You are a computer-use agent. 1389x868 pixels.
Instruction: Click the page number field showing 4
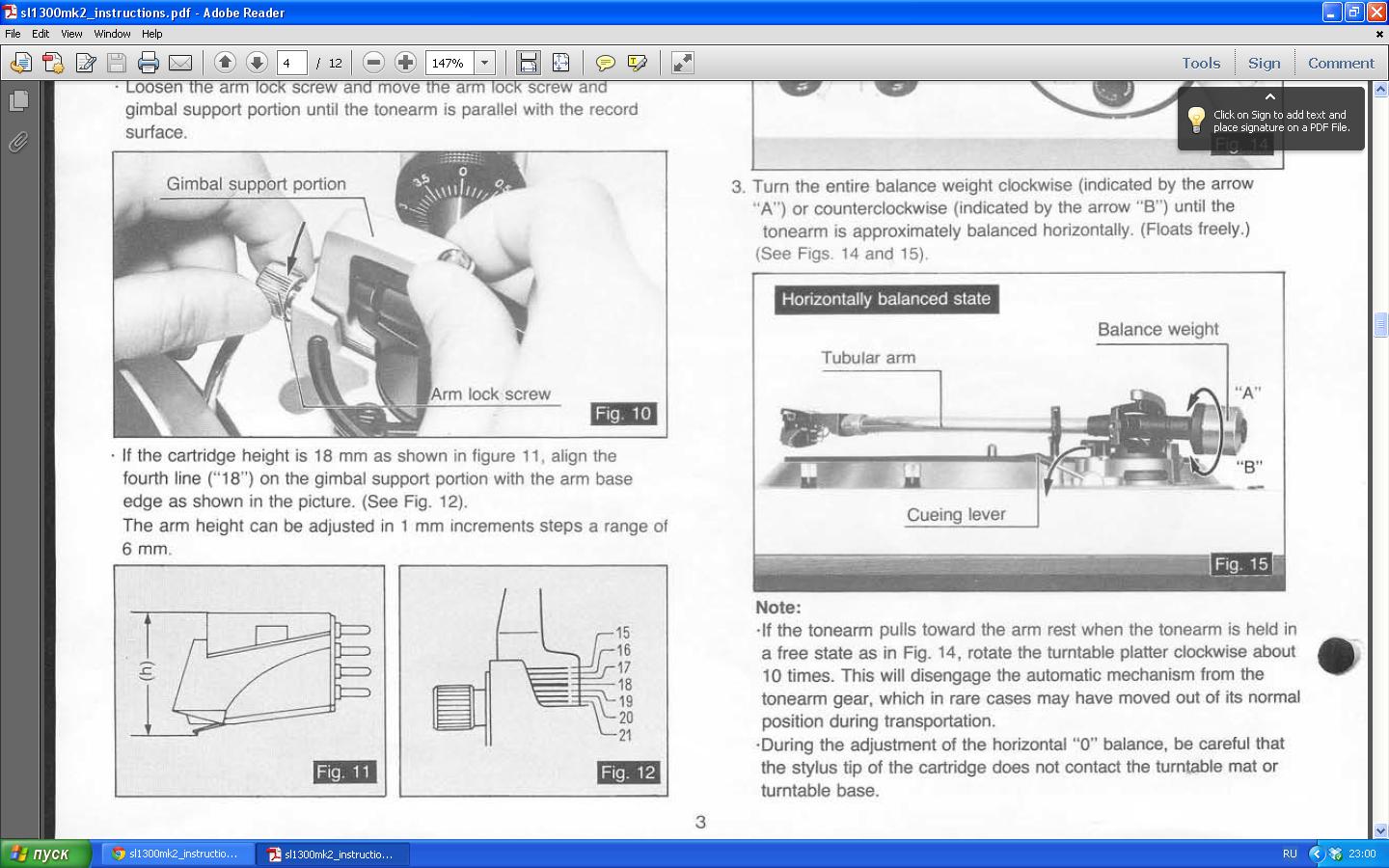(x=291, y=63)
